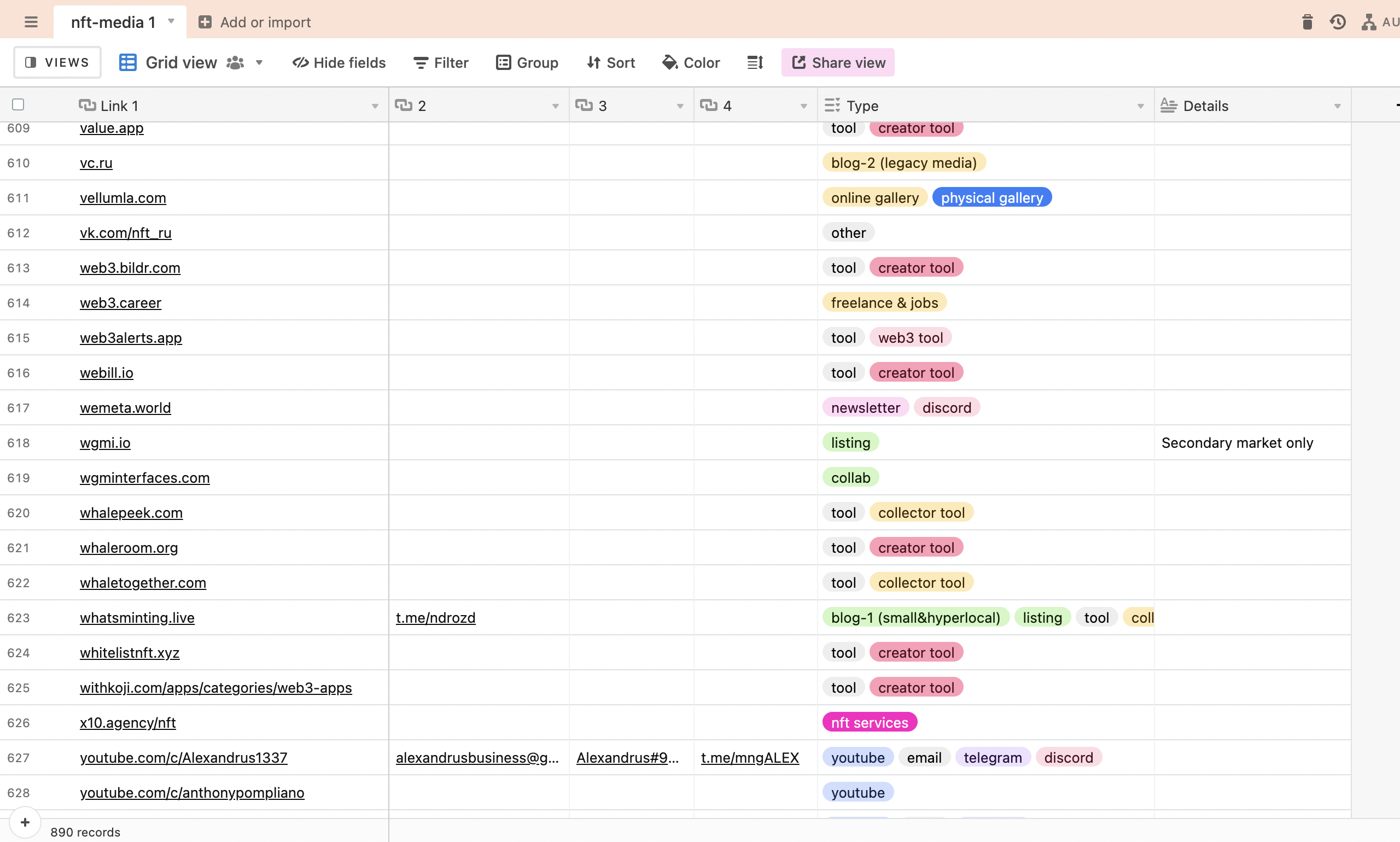The height and width of the screenshot is (842, 1400).
Task: Open the Grid view options dropdown arrow
Action: click(x=259, y=62)
